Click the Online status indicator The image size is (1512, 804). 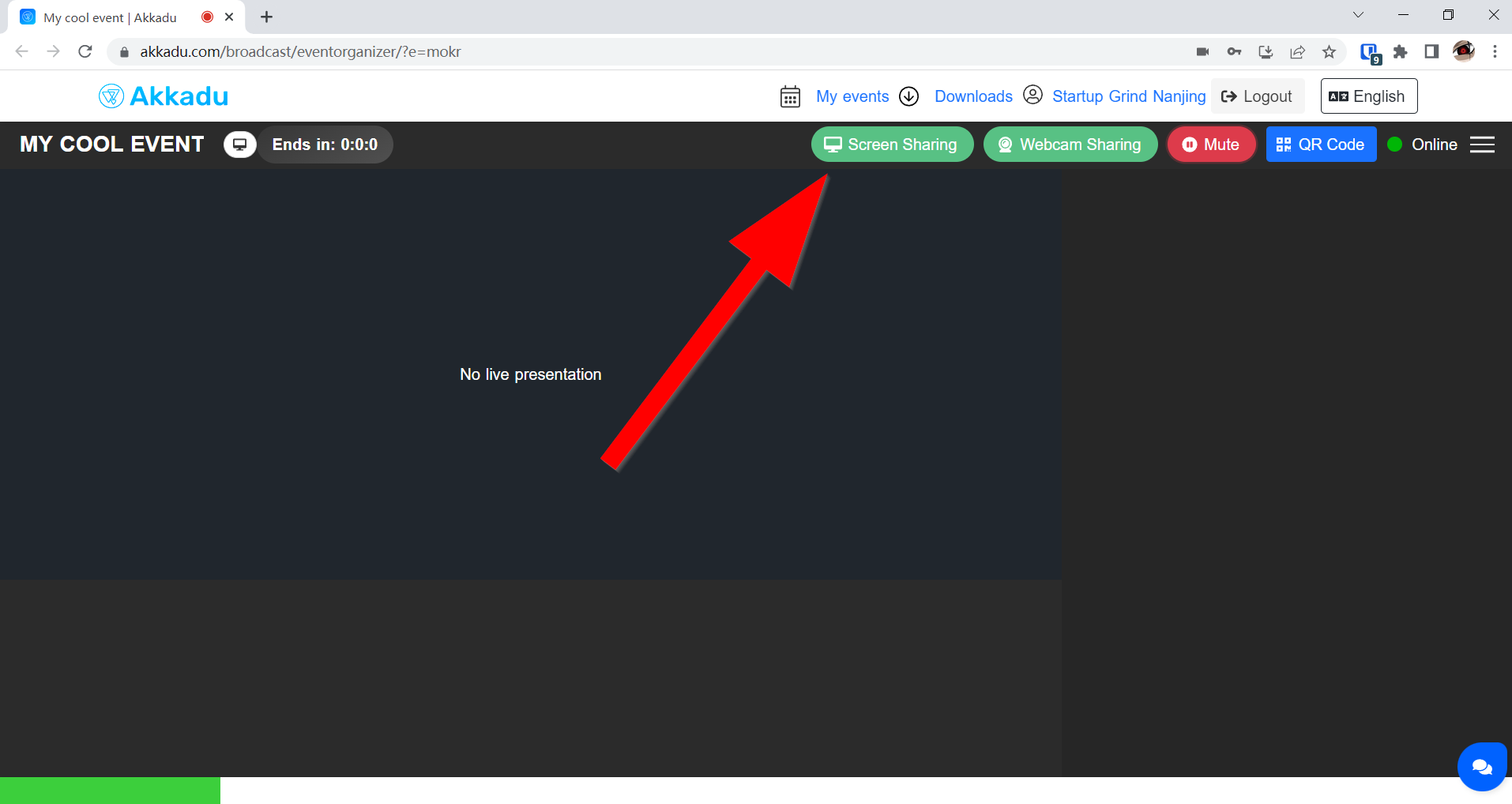[1423, 145]
